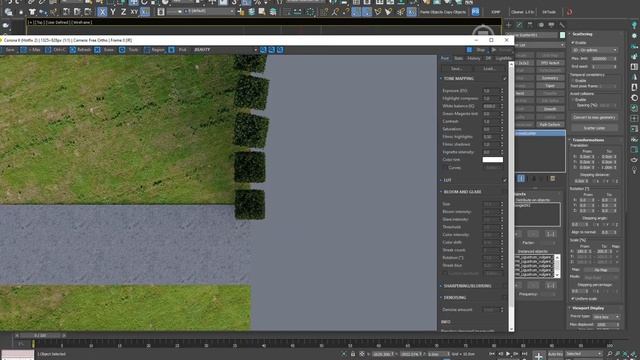Open the Previz type dropdown

click(x=606, y=317)
